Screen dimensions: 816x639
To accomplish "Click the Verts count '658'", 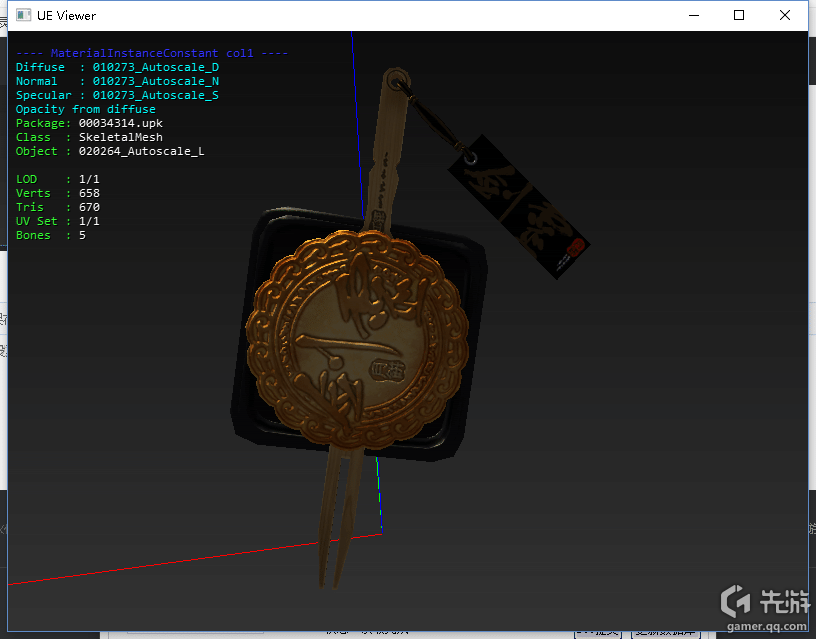I will (x=89, y=194).
